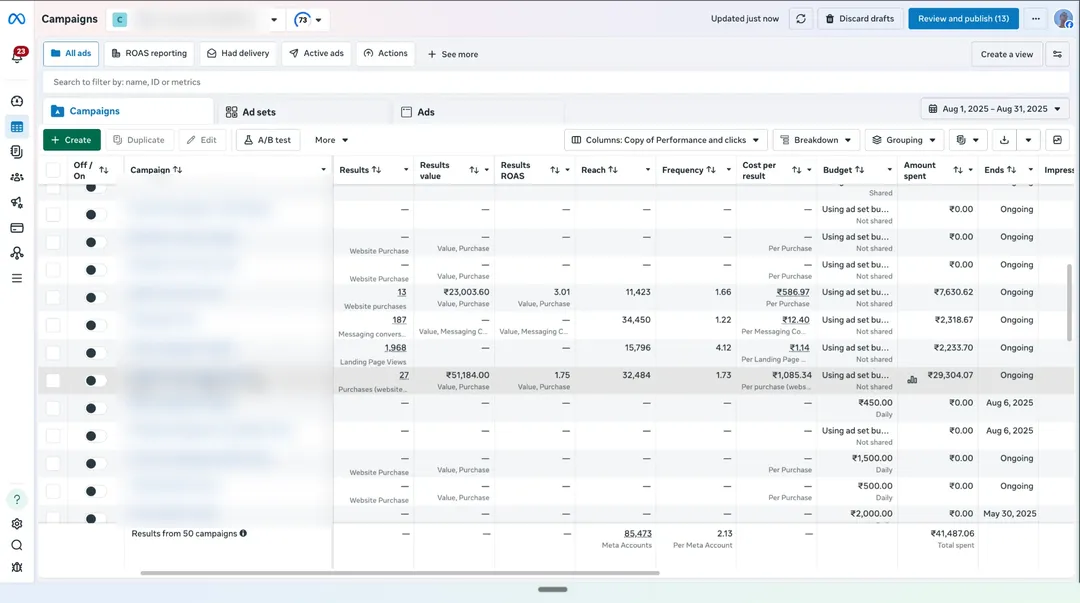Open the Breakdown dropdown
This screenshot has width=1080, height=603.
[816, 140]
